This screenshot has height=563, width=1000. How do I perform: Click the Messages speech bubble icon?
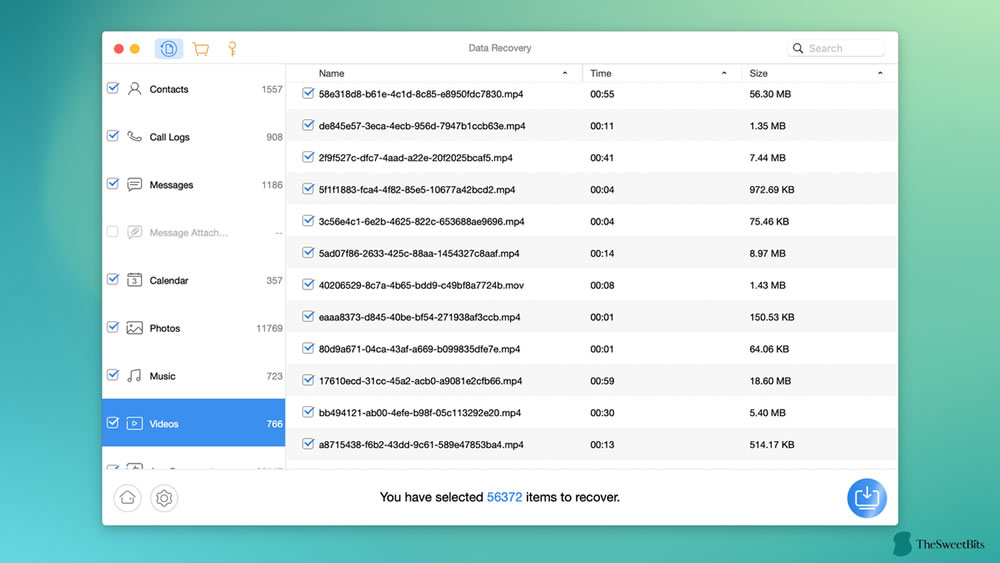click(x=135, y=184)
